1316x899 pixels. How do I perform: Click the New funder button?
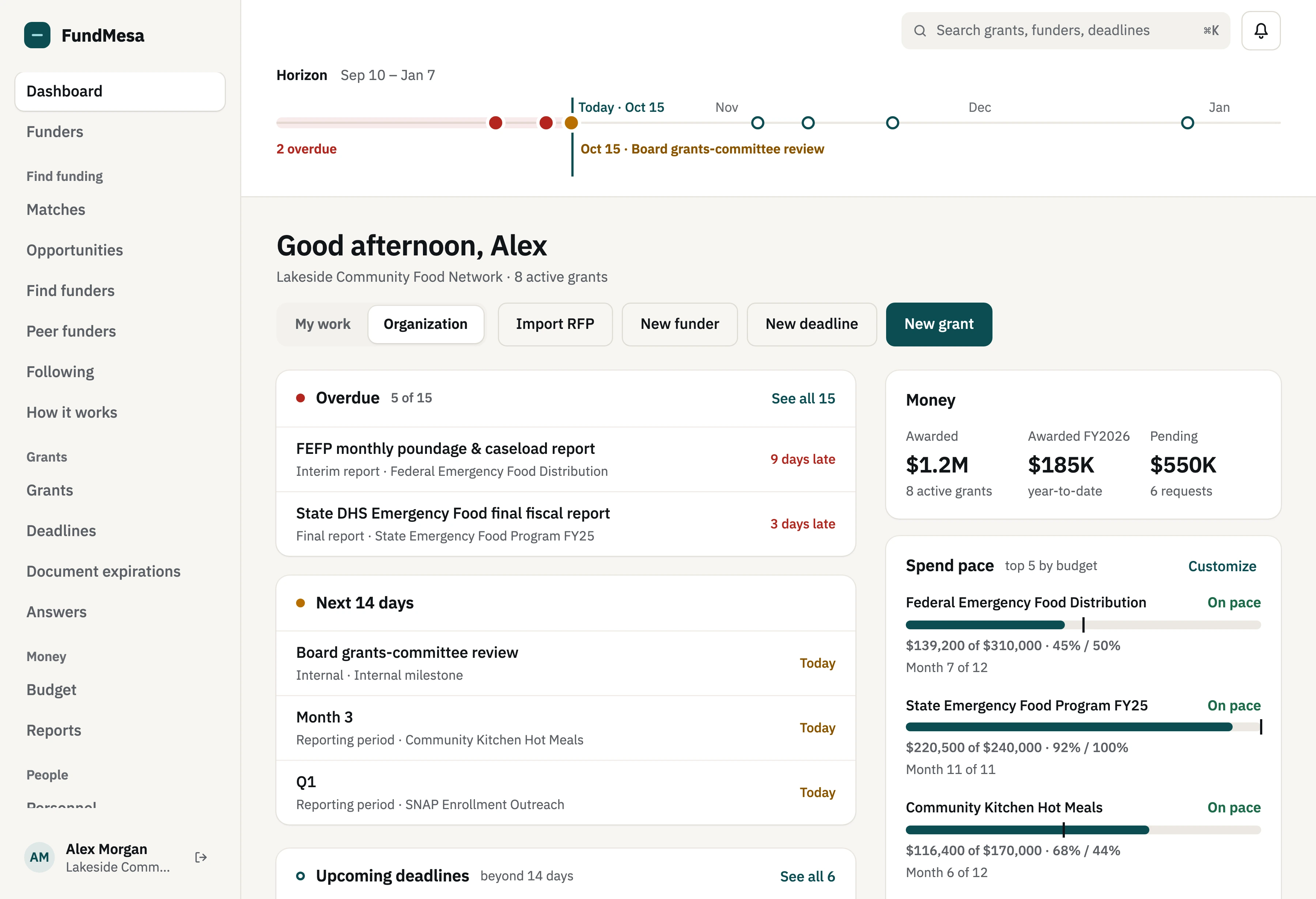pyautogui.click(x=680, y=325)
